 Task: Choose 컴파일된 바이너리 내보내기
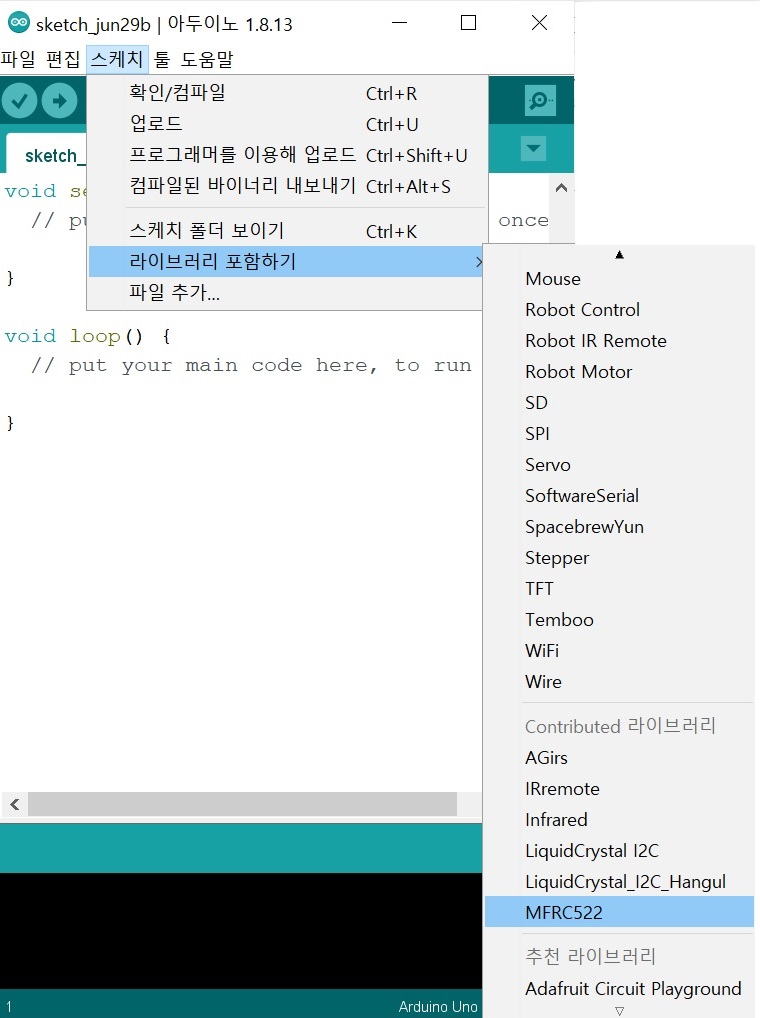pyautogui.click(x=286, y=186)
